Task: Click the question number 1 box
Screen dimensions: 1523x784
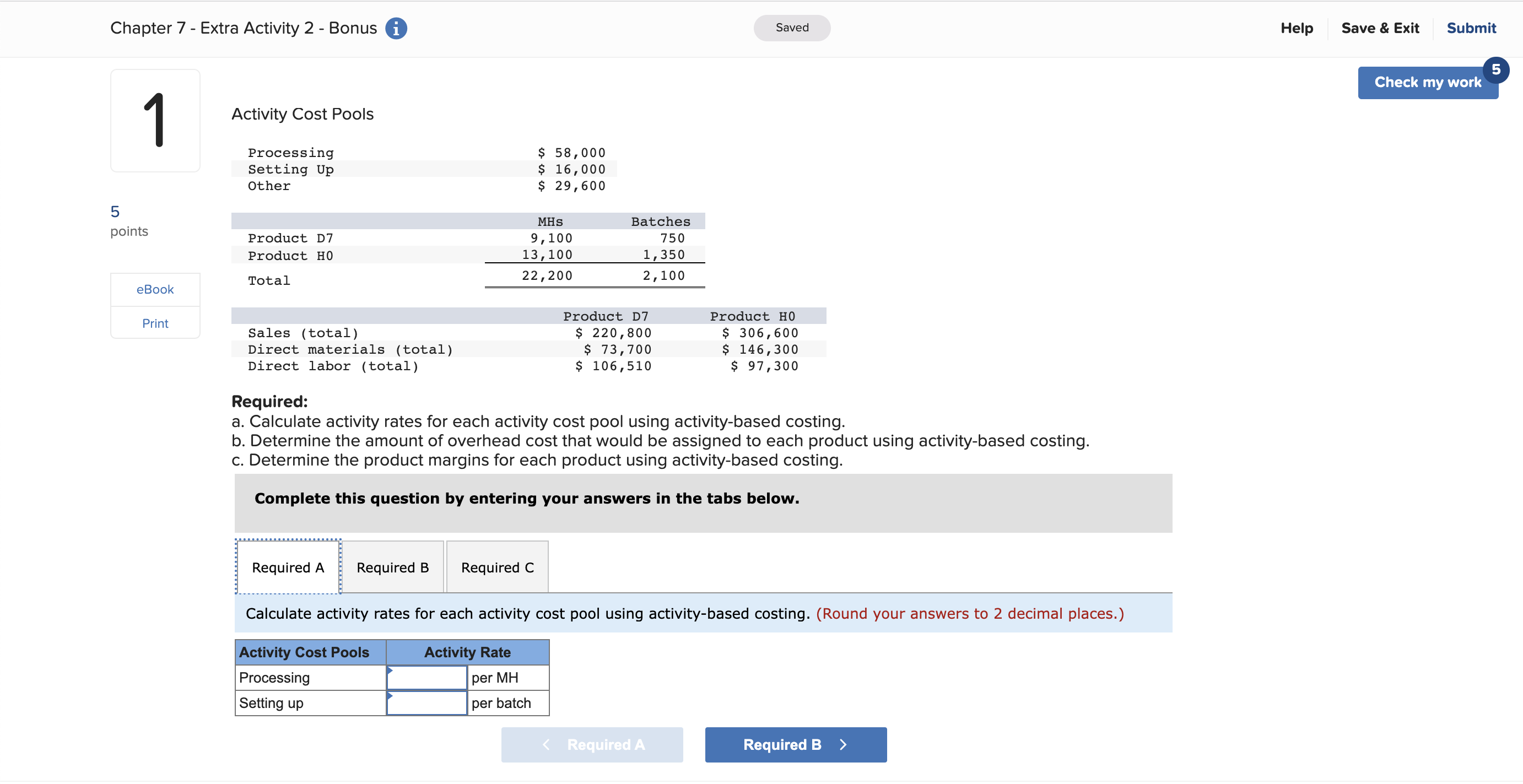Action: [x=155, y=120]
